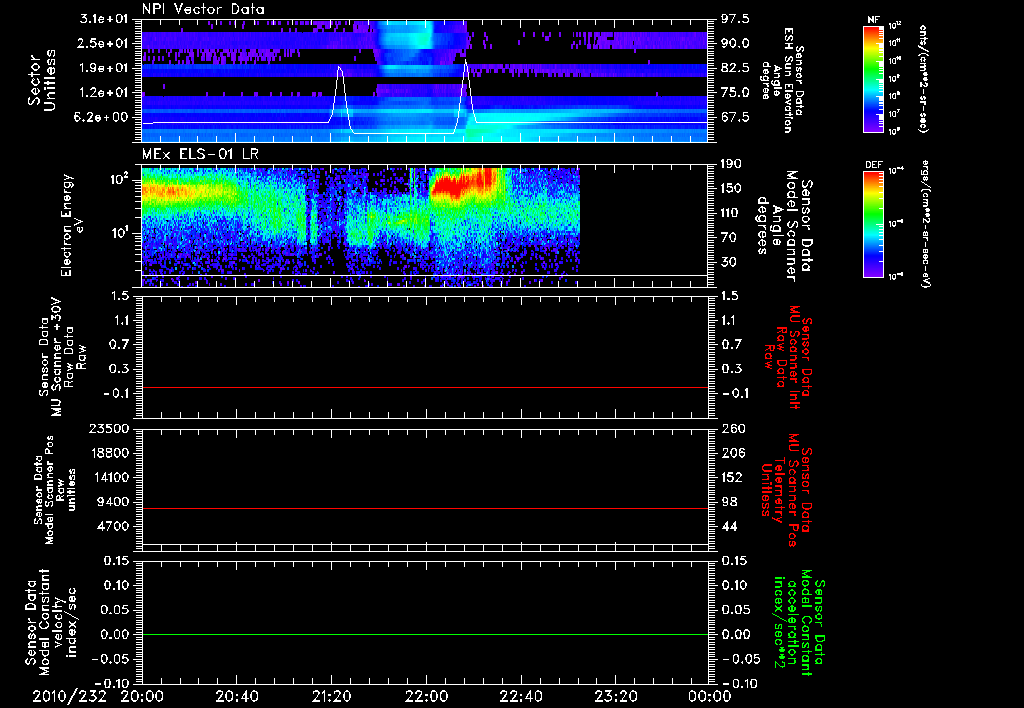Image resolution: width=1024 pixels, height=708 pixels.
Task: Click the green line in velocity plot
Action: [425, 634]
